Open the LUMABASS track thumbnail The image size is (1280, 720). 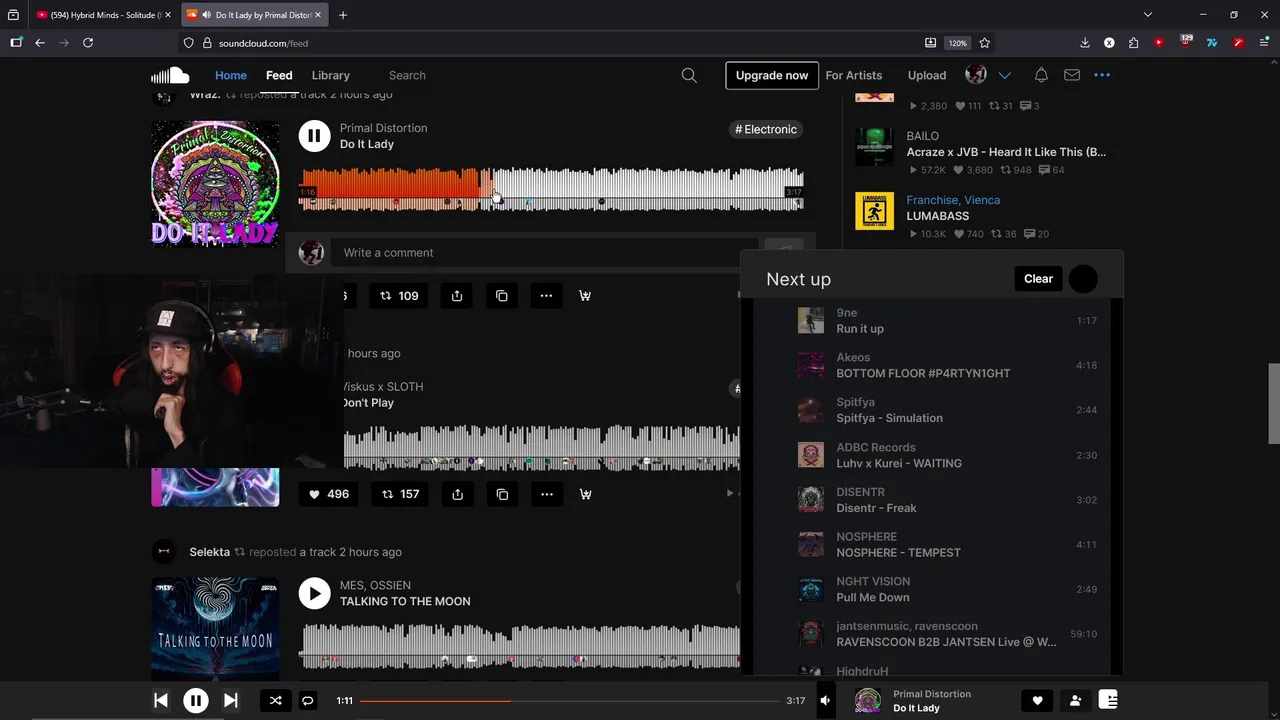coord(875,211)
